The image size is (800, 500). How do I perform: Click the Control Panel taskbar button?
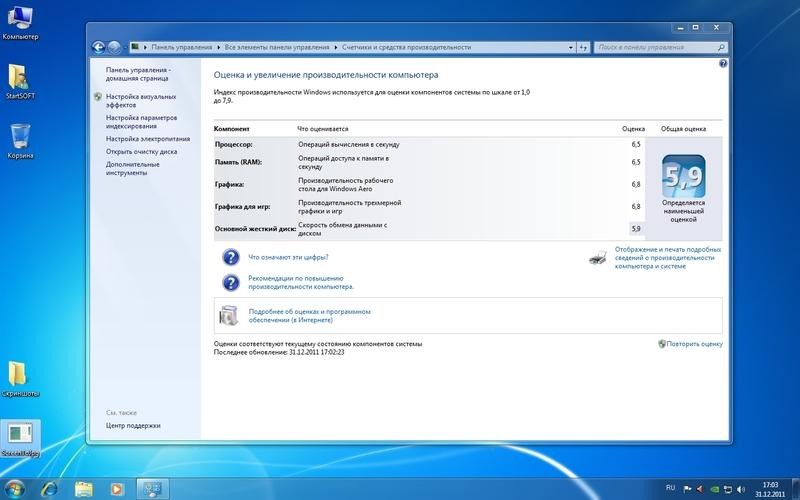point(152,489)
